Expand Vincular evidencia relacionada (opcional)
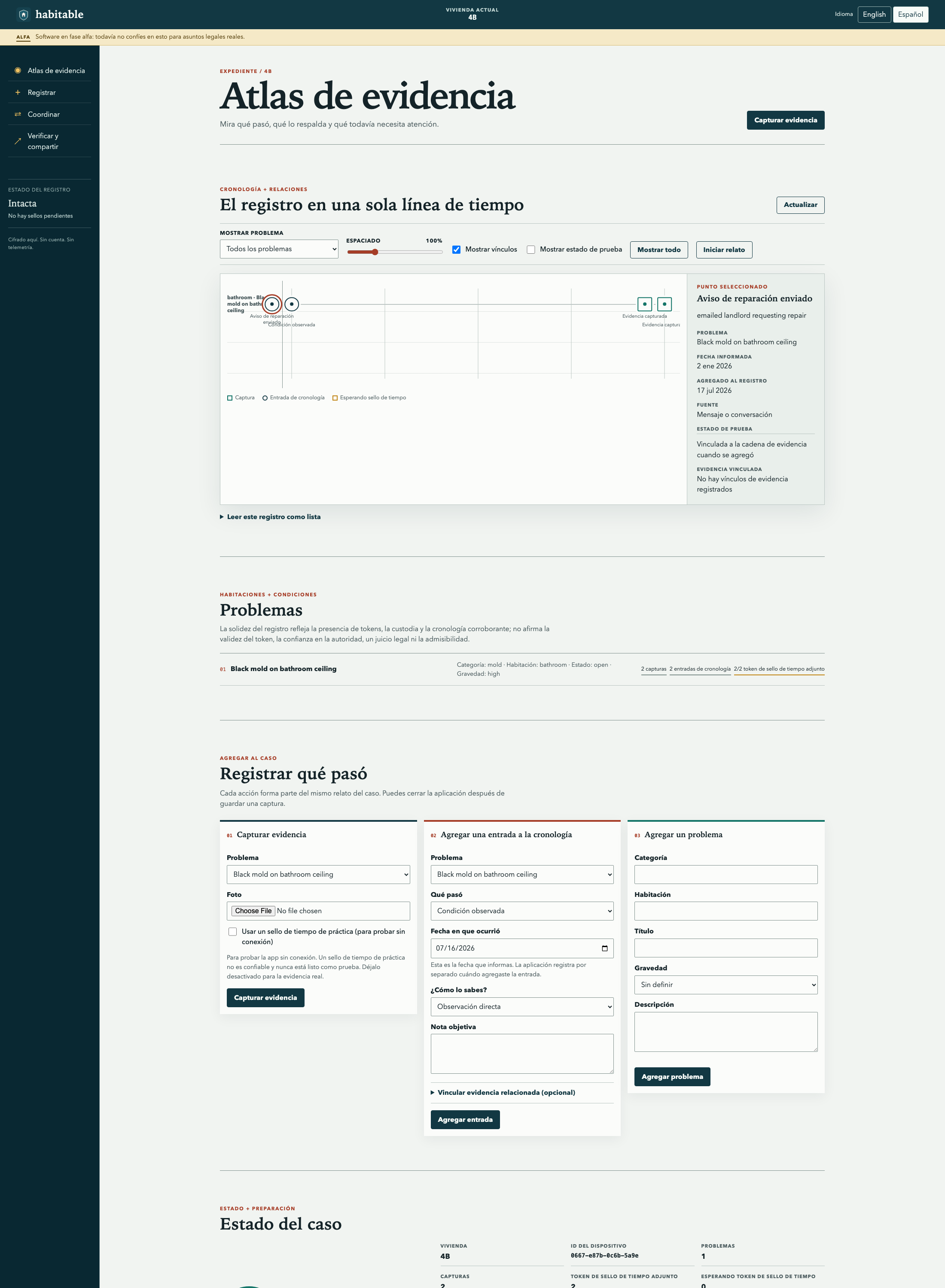 pyautogui.click(x=503, y=1093)
